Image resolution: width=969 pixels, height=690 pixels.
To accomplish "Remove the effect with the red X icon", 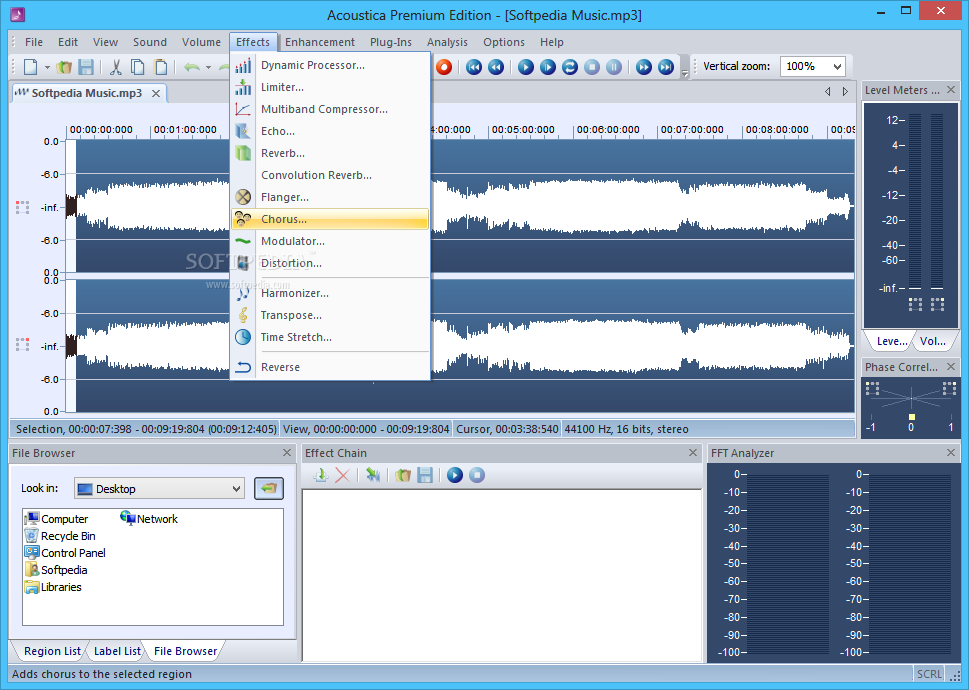I will pos(342,475).
